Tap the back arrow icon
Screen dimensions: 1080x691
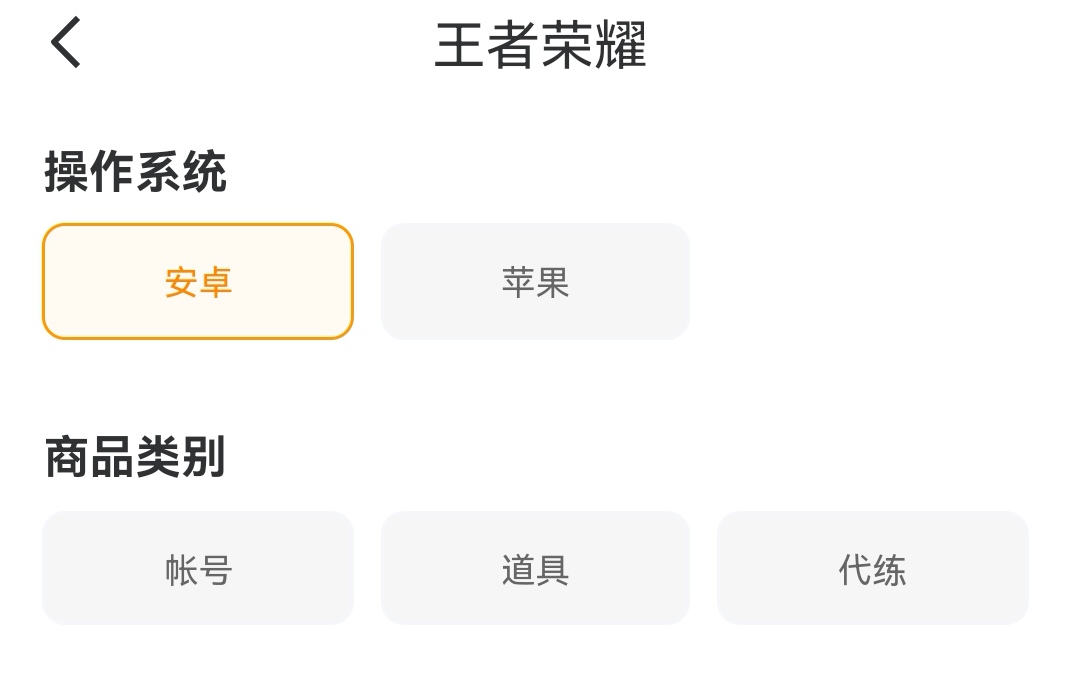[x=66, y=44]
